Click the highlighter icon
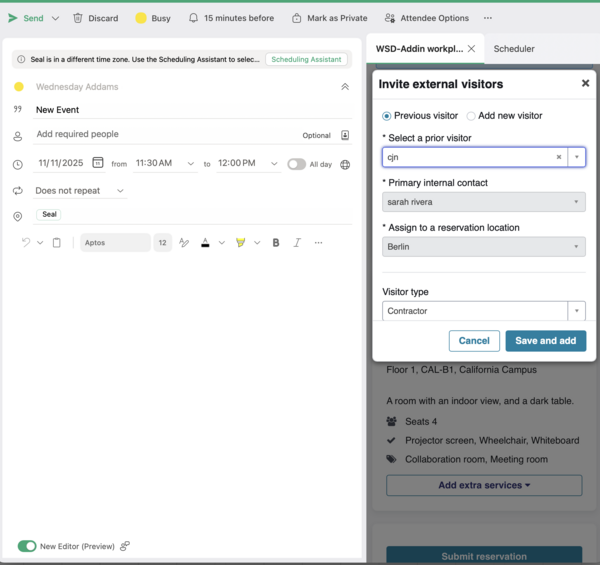This screenshot has height=565, width=600. [240, 243]
